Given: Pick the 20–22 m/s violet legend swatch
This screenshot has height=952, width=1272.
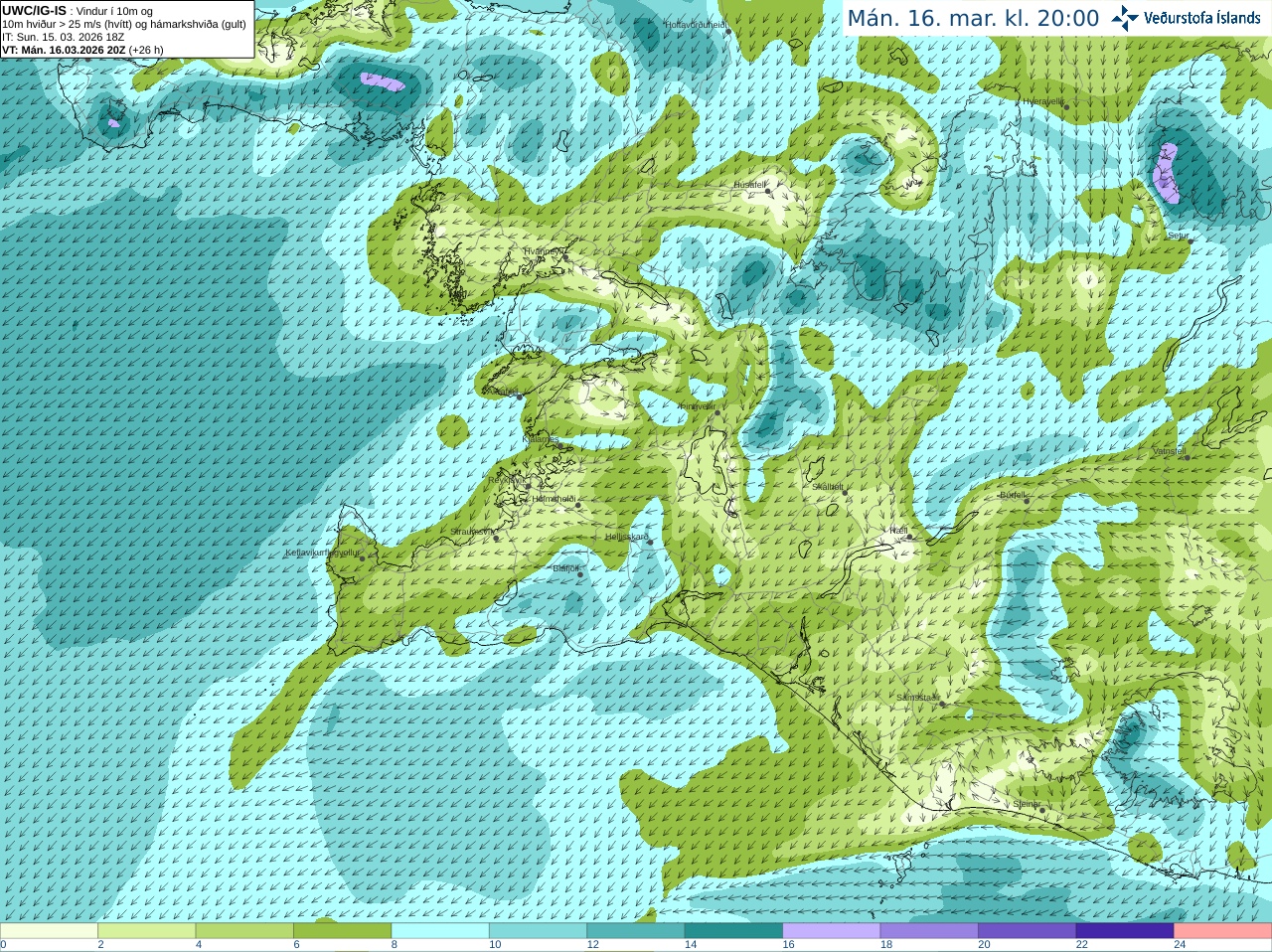Looking at the screenshot, I should [1028, 931].
